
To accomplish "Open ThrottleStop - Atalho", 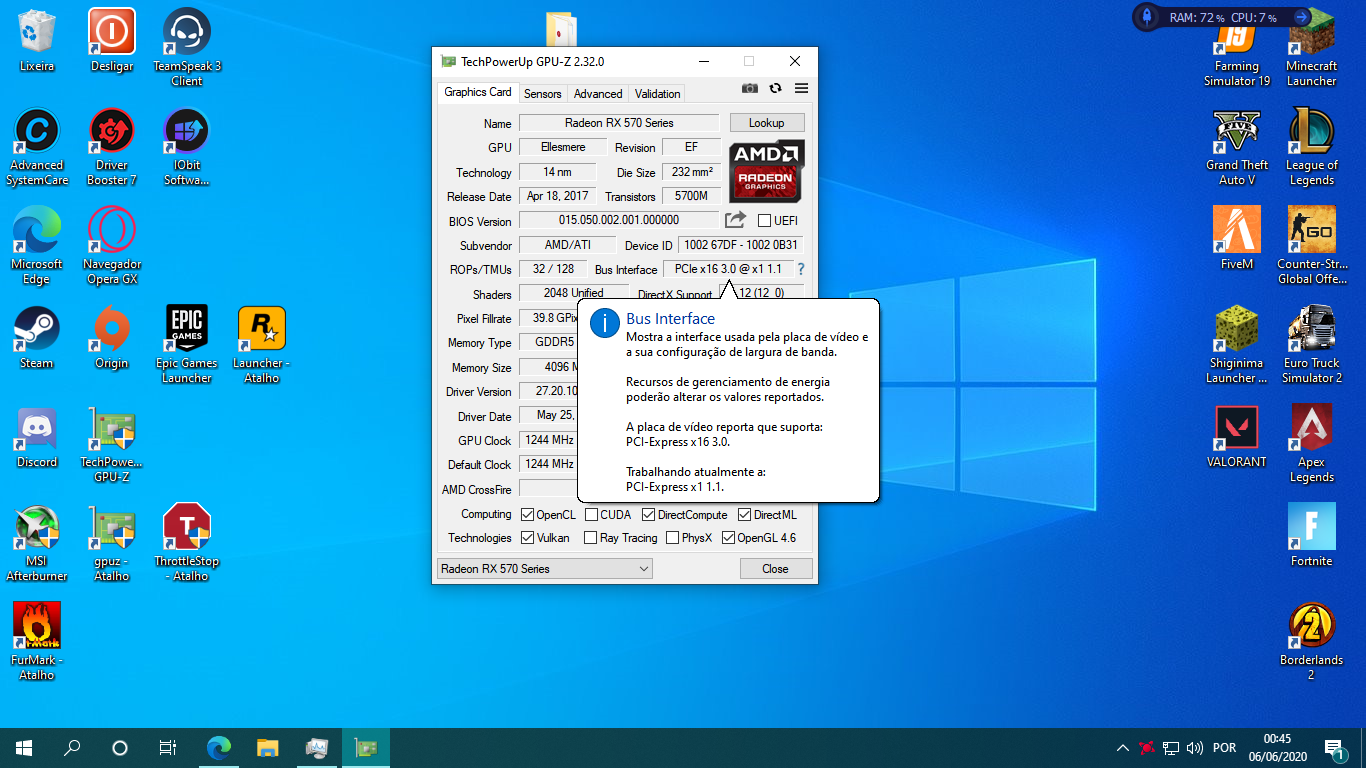I will (187, 543).
